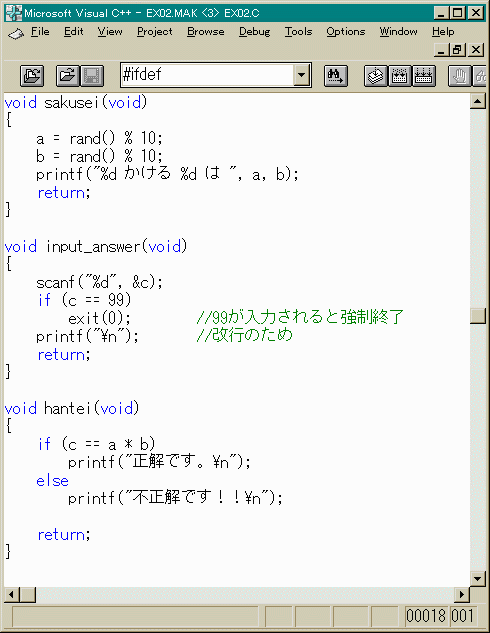Screen dimensions: 490x633
Task: Click the vertical scrollbar down arrow
Action: [477, 579]
